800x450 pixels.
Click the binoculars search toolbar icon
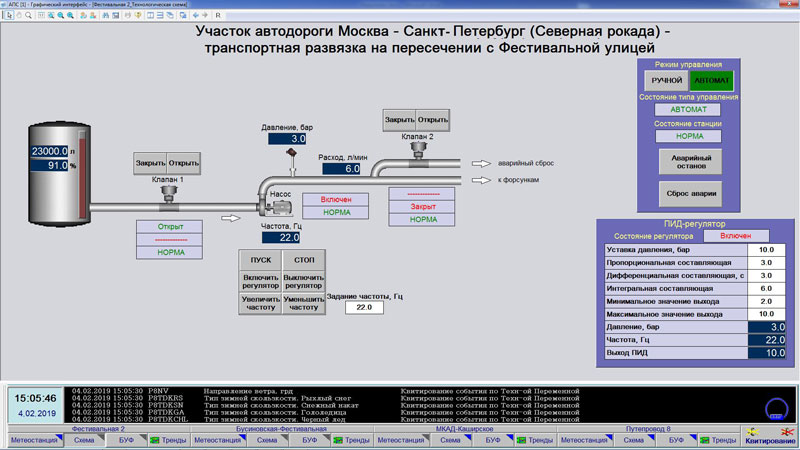106,15
